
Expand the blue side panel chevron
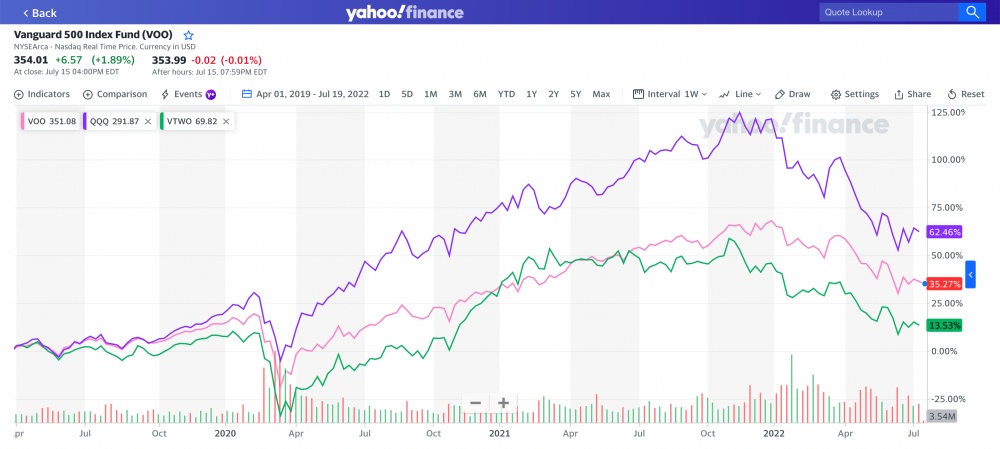coord(970,274)
